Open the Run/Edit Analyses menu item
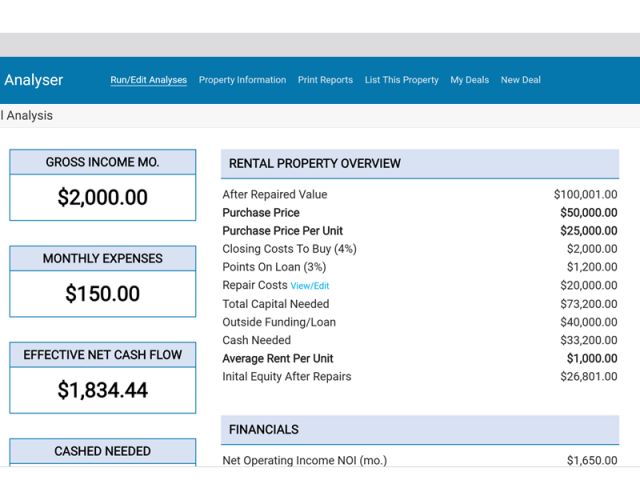The width and height of the screenshot is (640, 480). click(x=149, y=80)
